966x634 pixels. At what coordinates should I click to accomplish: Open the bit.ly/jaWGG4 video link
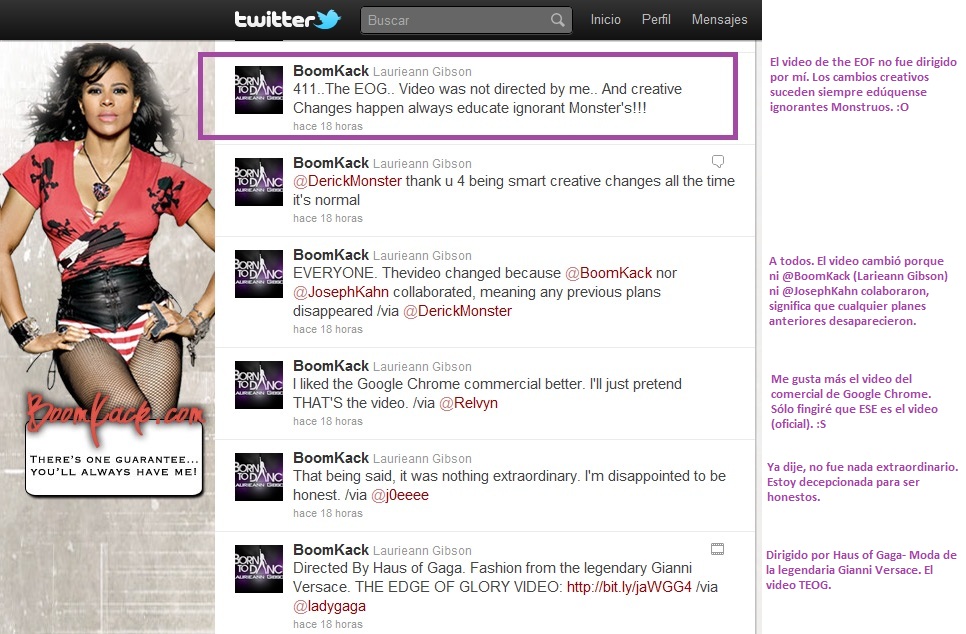tap(629, 587)
